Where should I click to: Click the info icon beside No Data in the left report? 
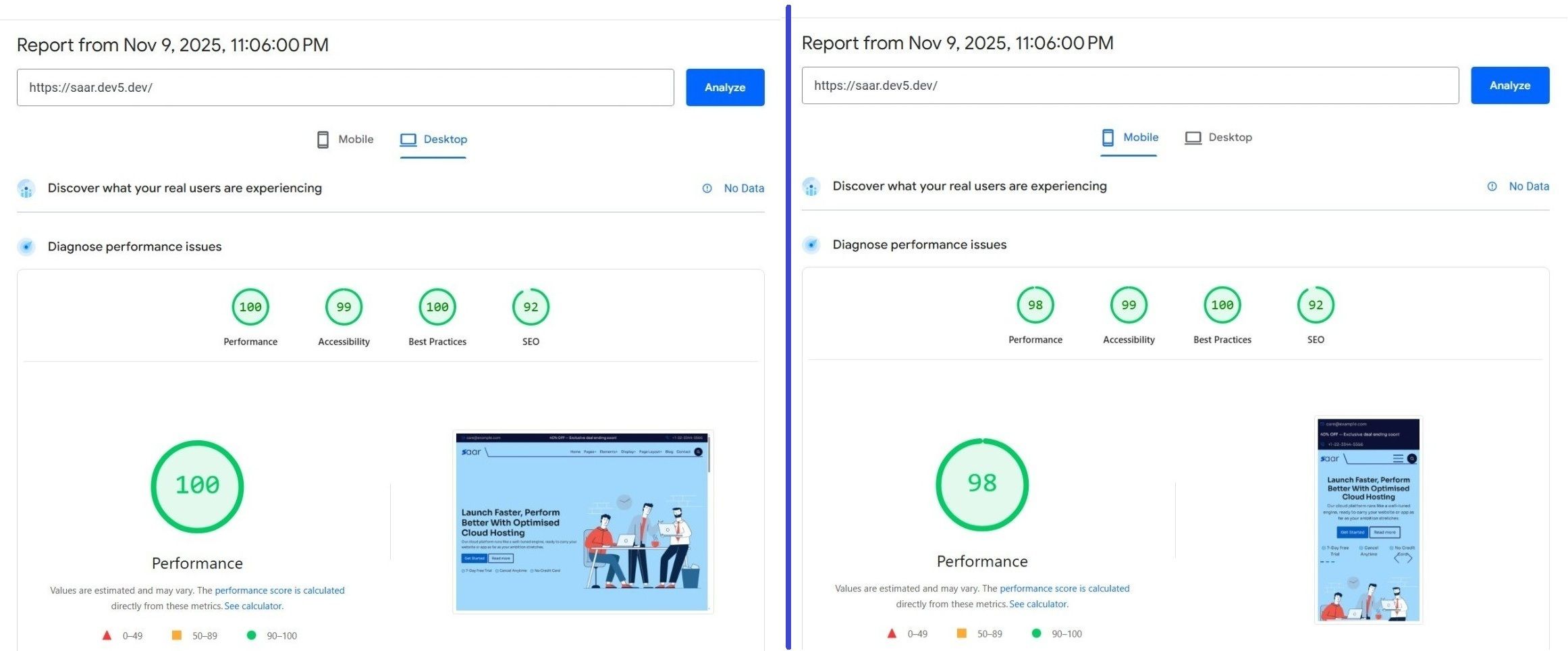pos(707,188)
